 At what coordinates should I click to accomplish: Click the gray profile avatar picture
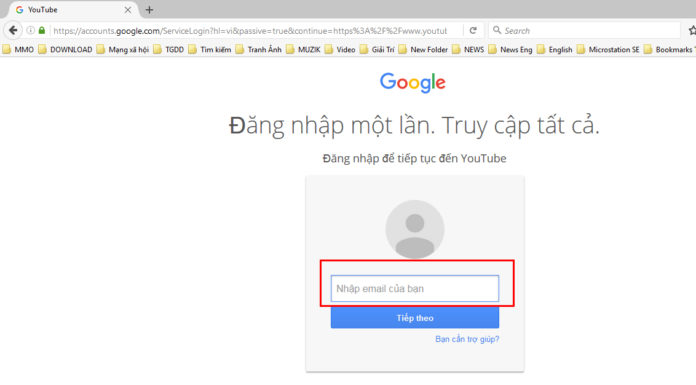pos(415,229)
